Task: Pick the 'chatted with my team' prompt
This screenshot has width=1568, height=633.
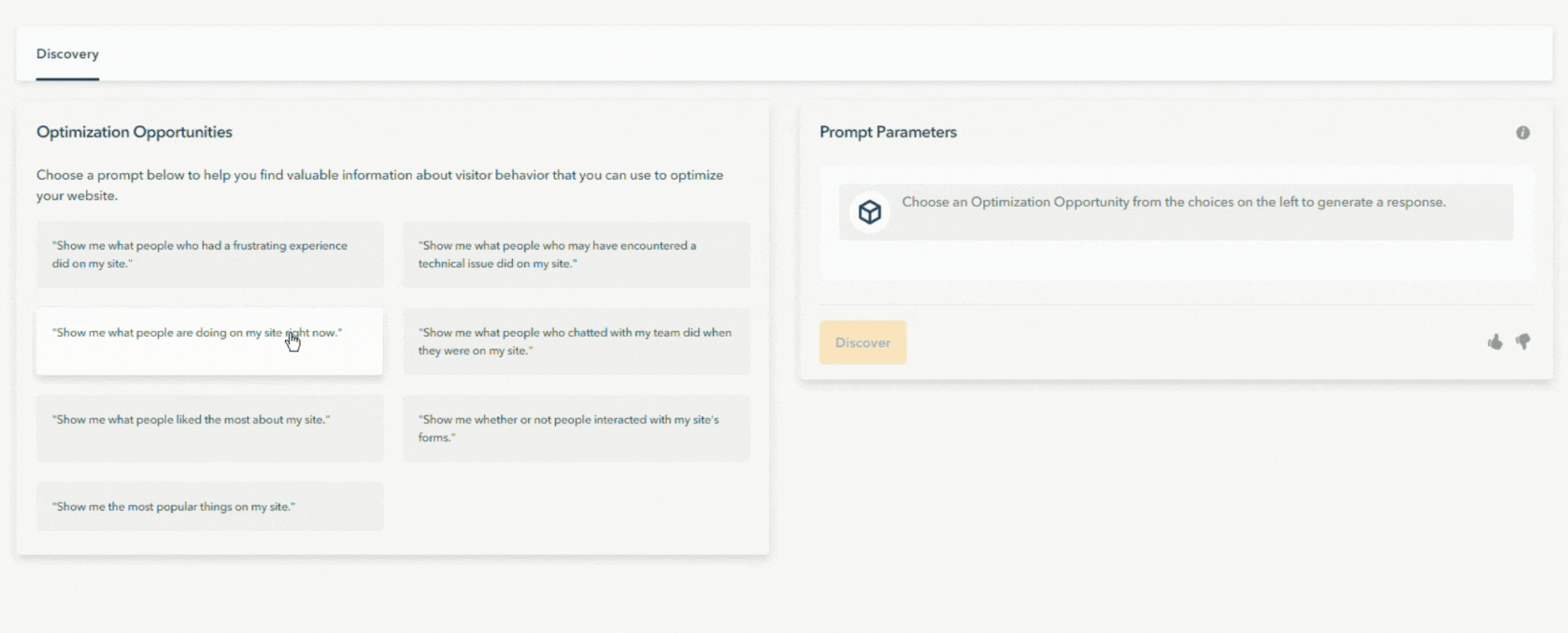Action: [577, 341]
